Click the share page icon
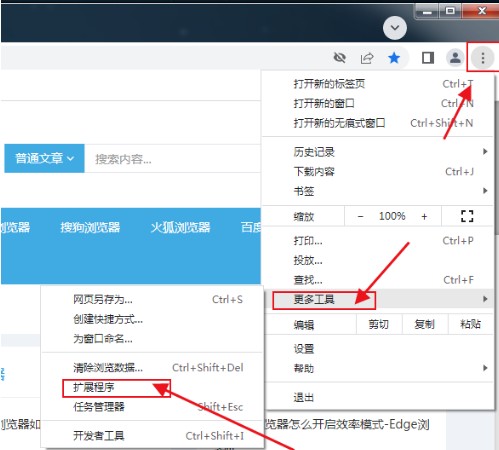Screen dimensions: 499x450 (x=367, y=58)
